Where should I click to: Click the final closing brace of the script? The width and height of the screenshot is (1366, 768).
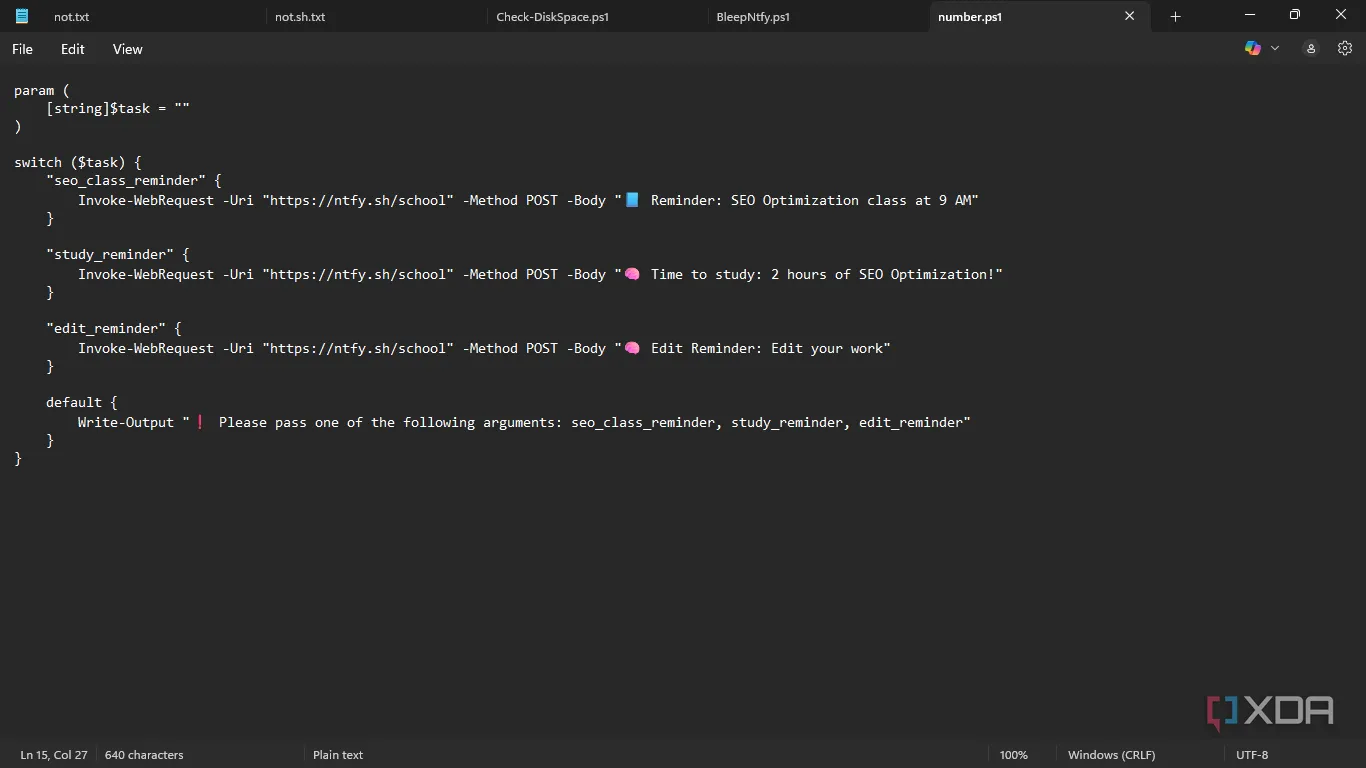[x=18, y=458]
